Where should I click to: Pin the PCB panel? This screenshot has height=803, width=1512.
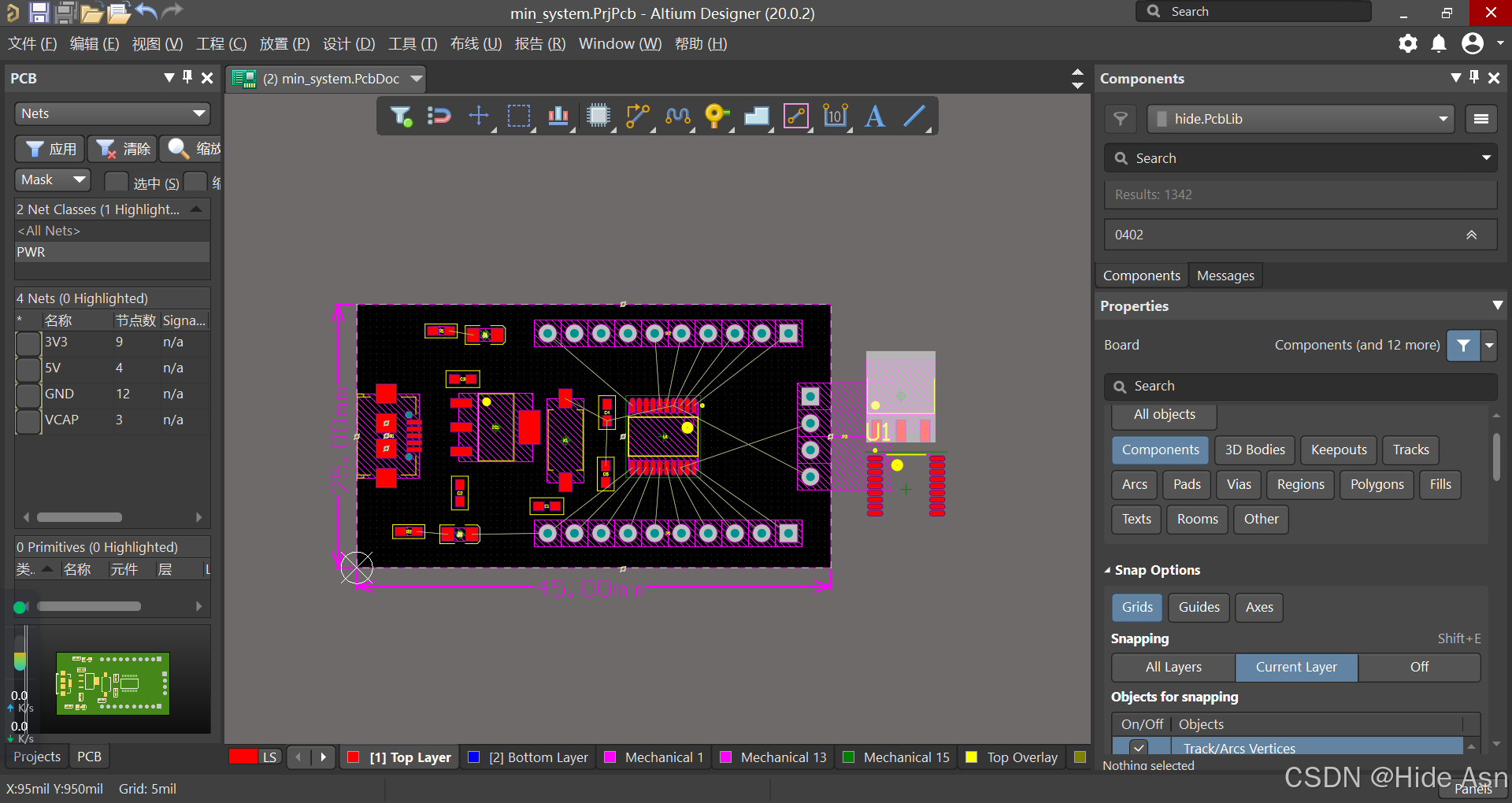[x=187, y=77]
